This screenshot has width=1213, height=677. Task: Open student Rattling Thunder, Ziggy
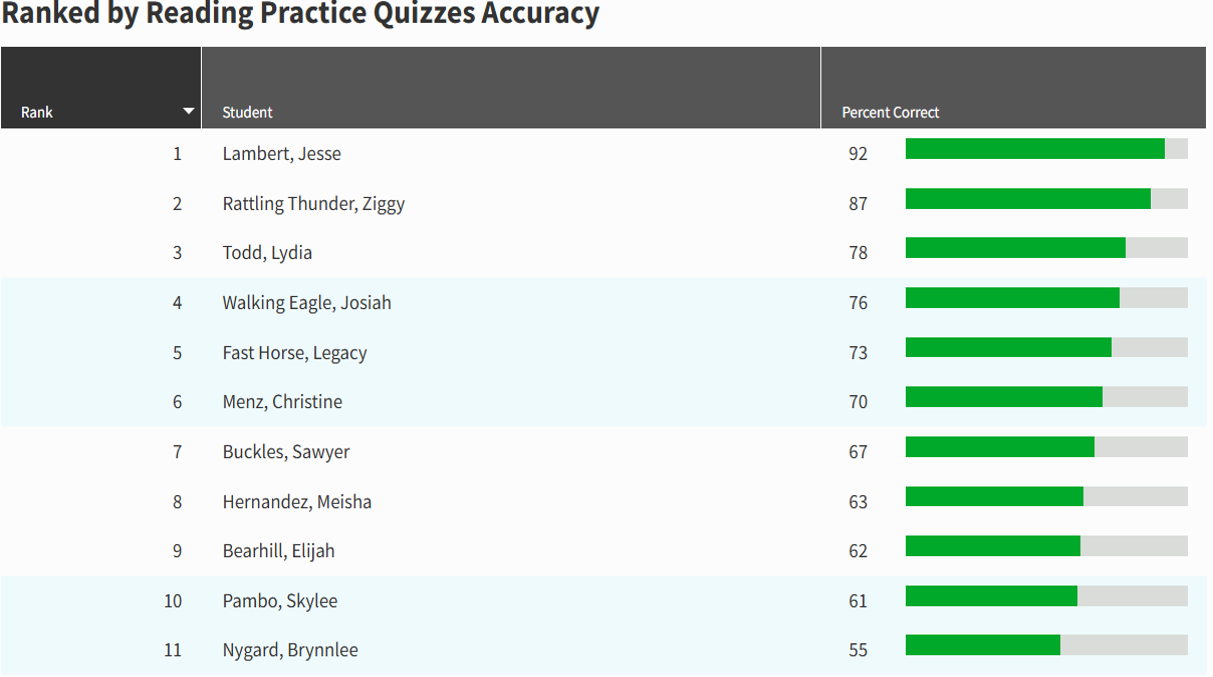click(x=313, y=204)
